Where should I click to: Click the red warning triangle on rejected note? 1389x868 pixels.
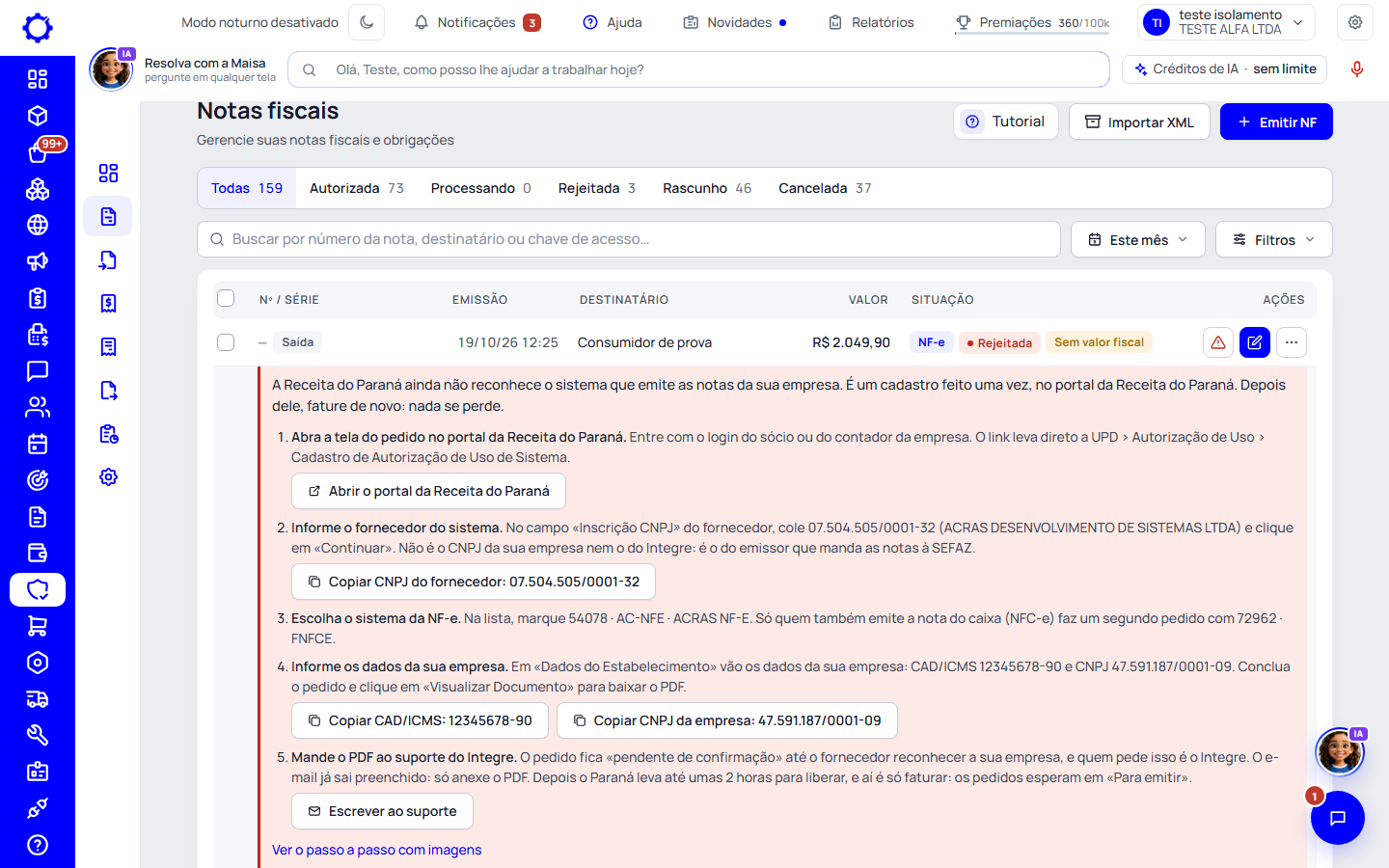tap(1218, 342)
